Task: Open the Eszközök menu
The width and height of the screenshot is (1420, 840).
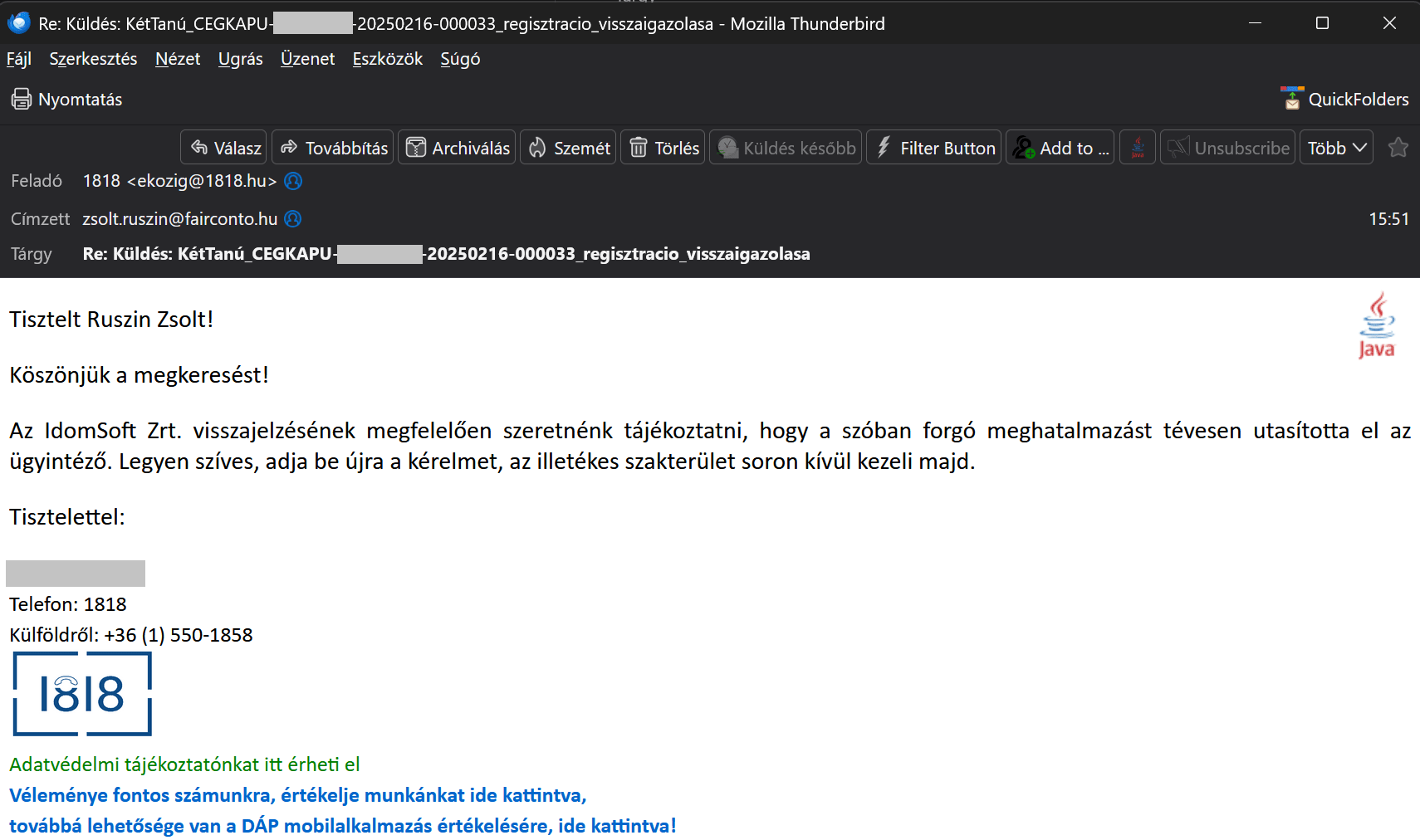Action: tap(387, 59)
